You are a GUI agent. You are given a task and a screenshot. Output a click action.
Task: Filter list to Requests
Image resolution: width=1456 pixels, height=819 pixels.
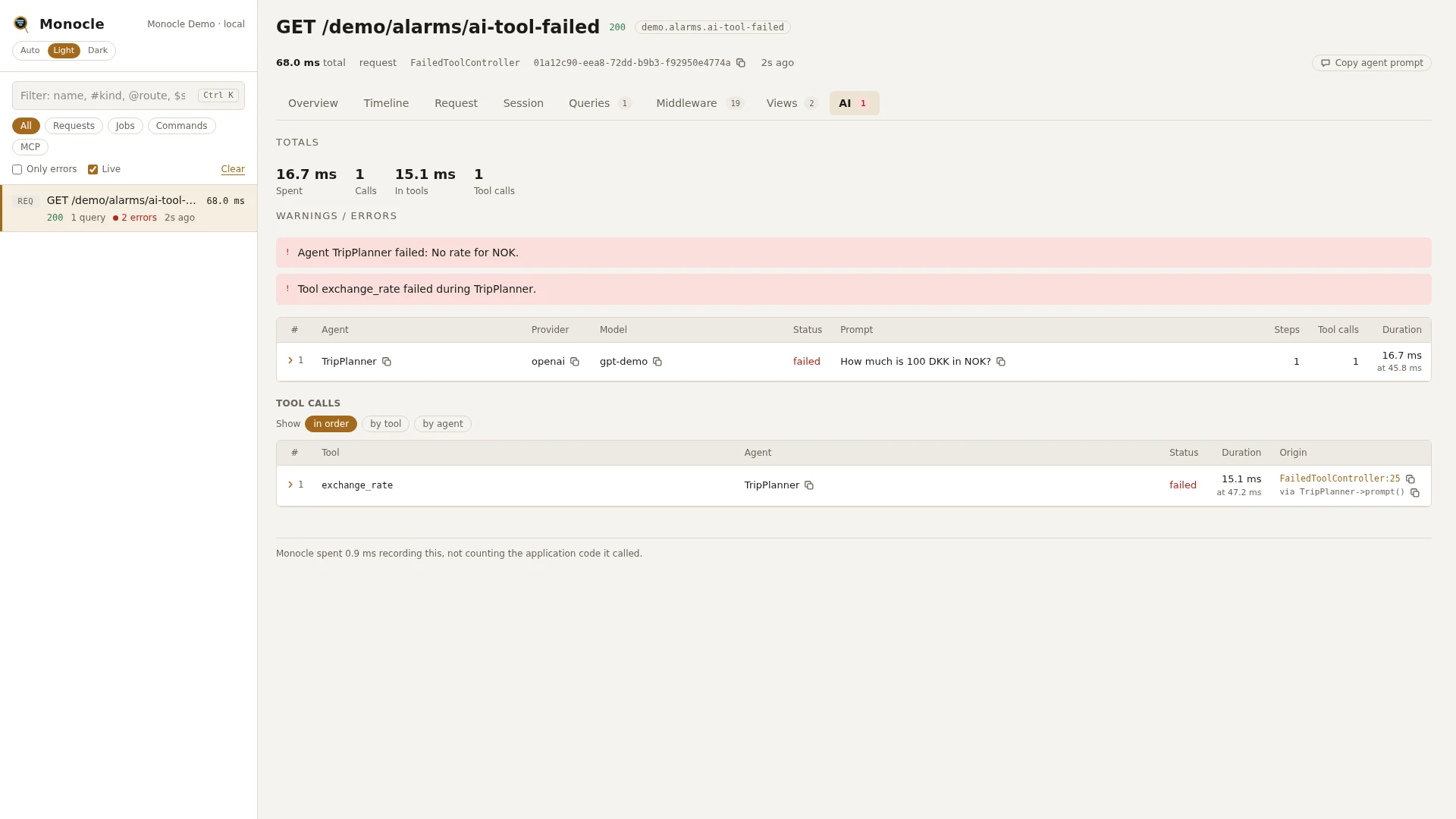tap(74, 126)
